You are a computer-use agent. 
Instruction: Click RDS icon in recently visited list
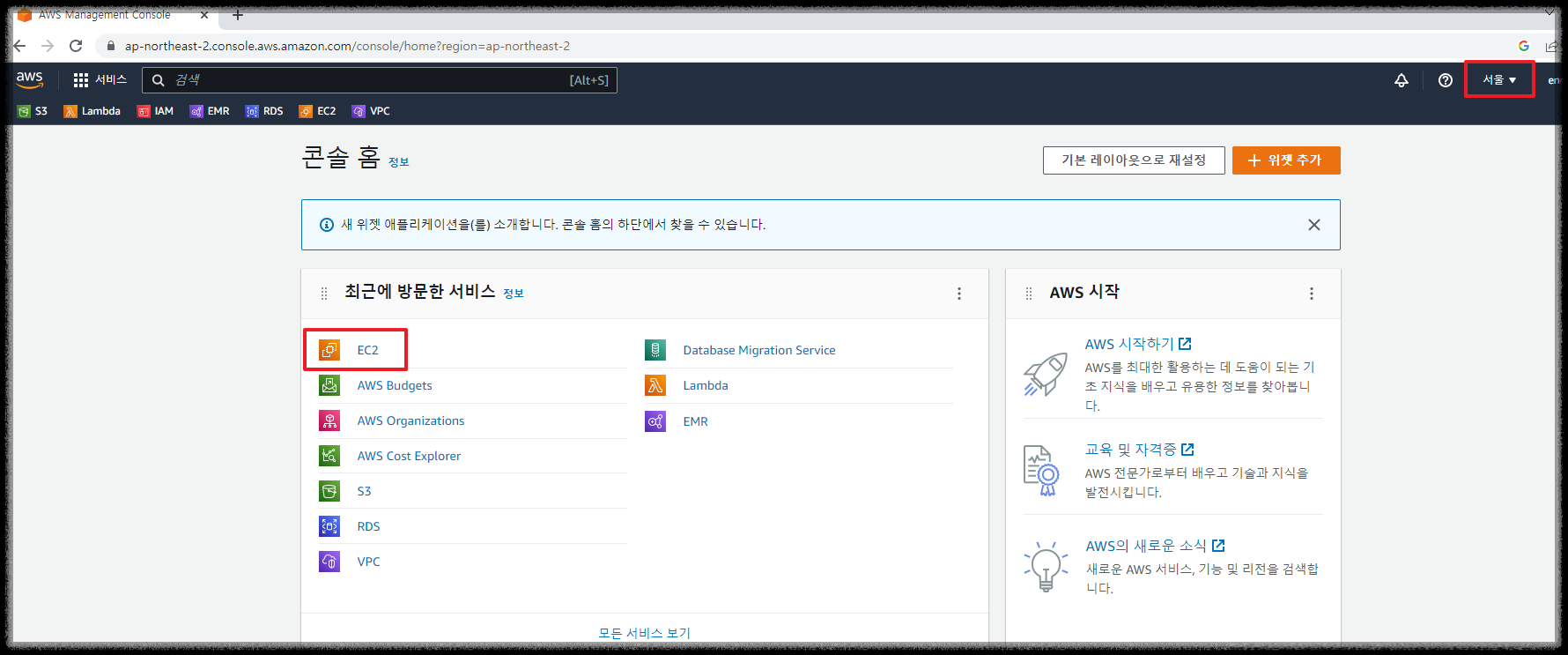coord(329,526)
